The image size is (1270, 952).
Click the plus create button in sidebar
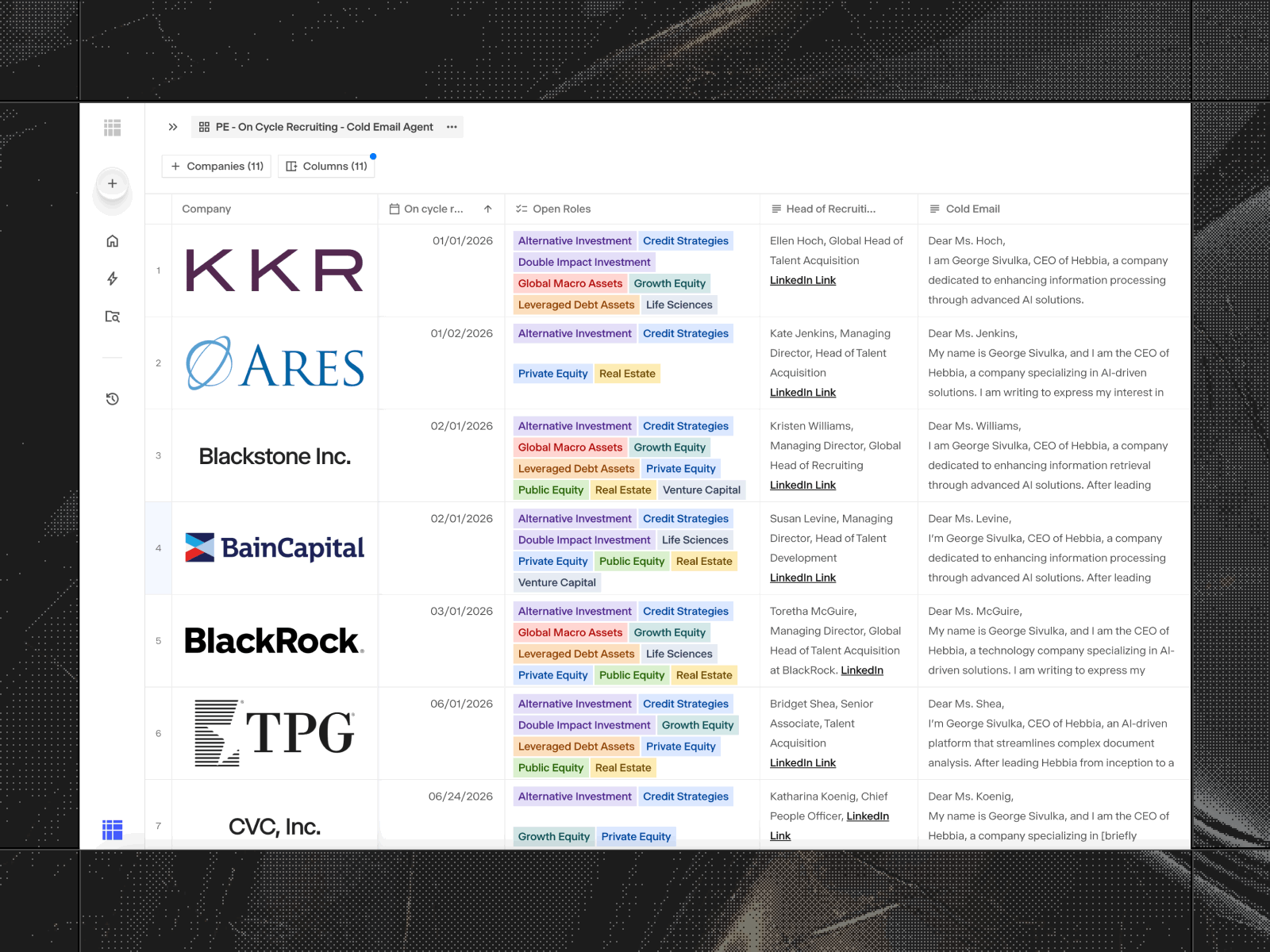(x=113, y=183)
